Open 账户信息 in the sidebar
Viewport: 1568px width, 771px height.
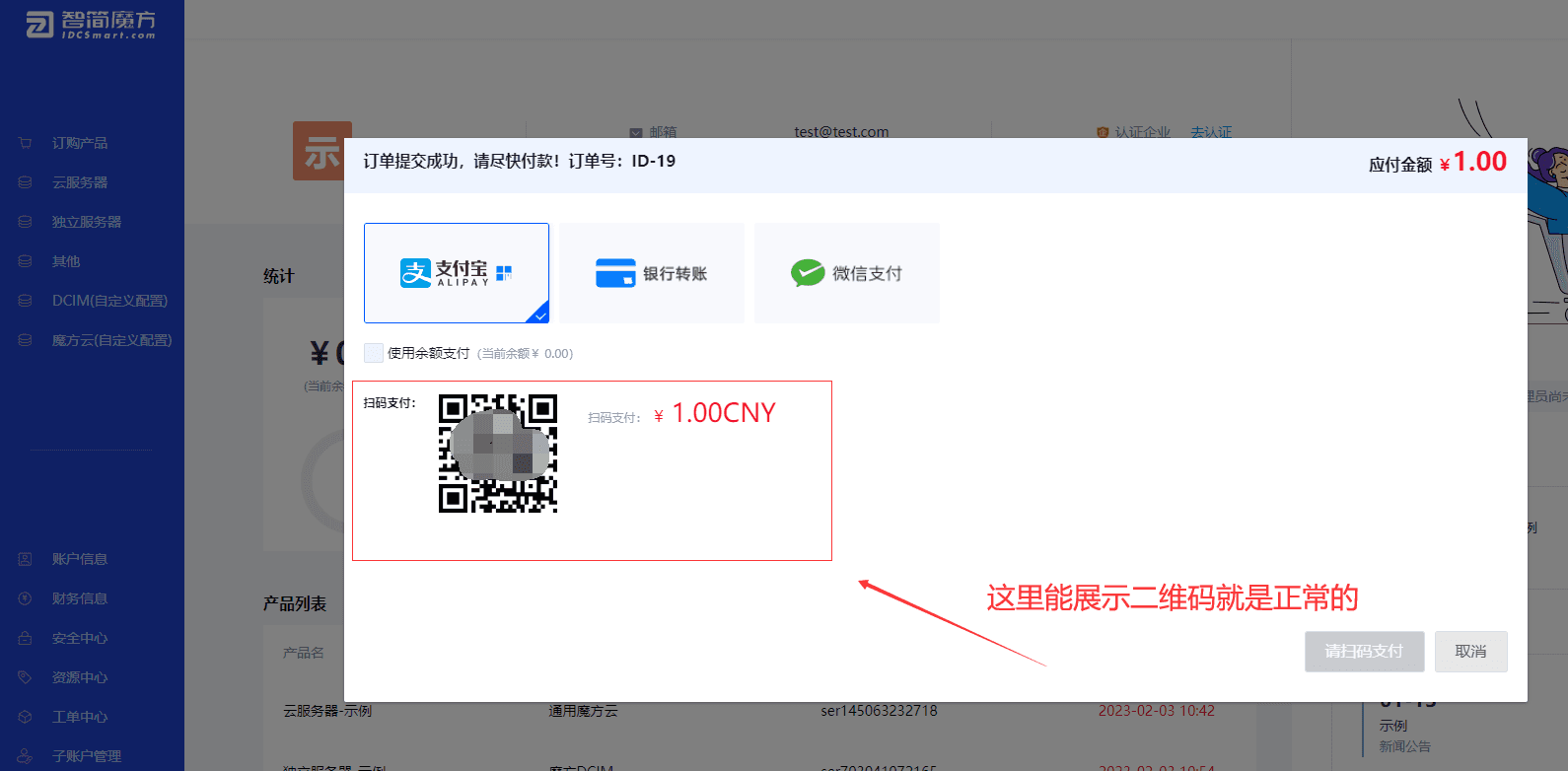(80, 559)
